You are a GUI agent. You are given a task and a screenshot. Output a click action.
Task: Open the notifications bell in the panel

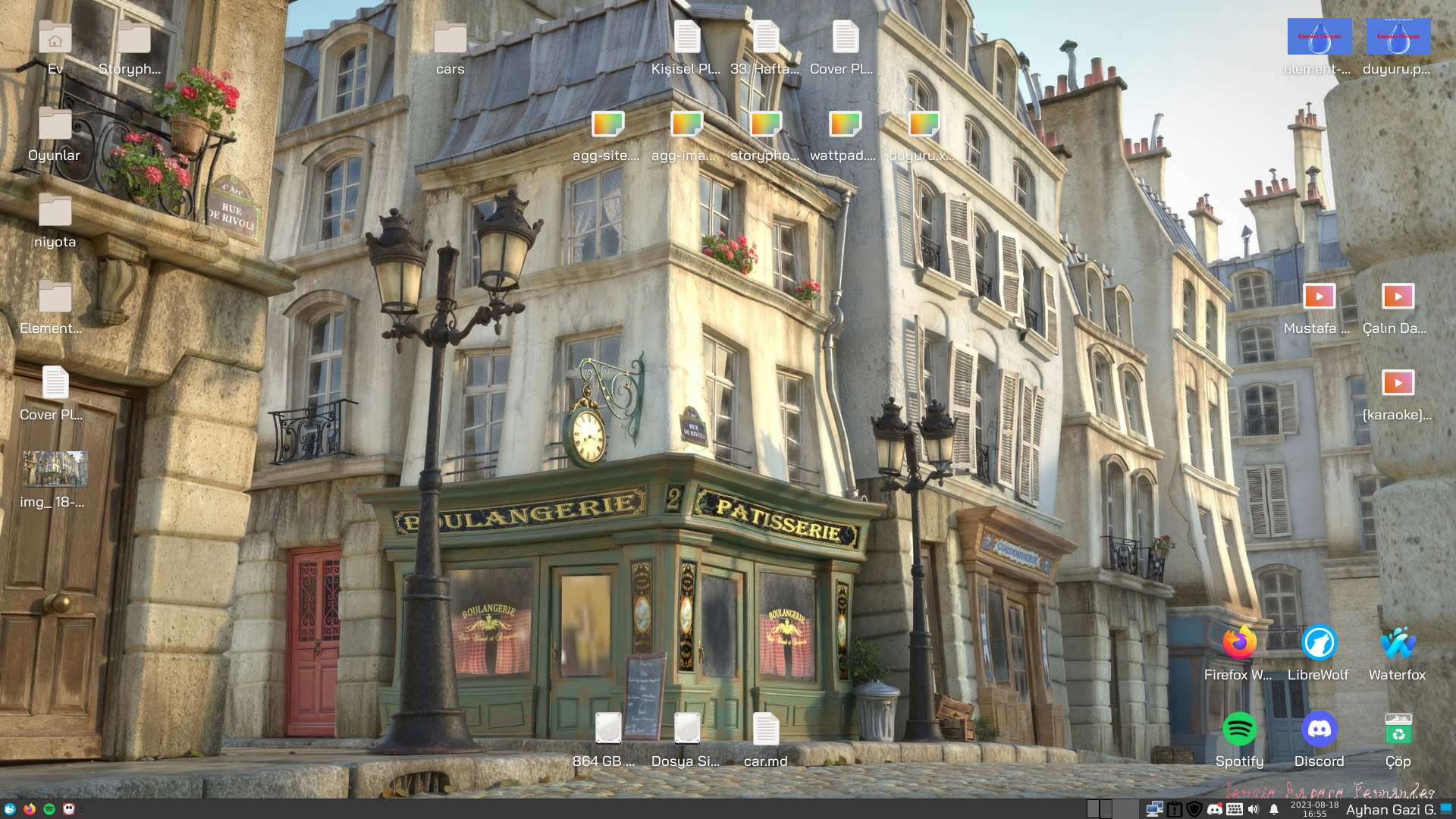pyautogui.click(x=1274, y=809)
